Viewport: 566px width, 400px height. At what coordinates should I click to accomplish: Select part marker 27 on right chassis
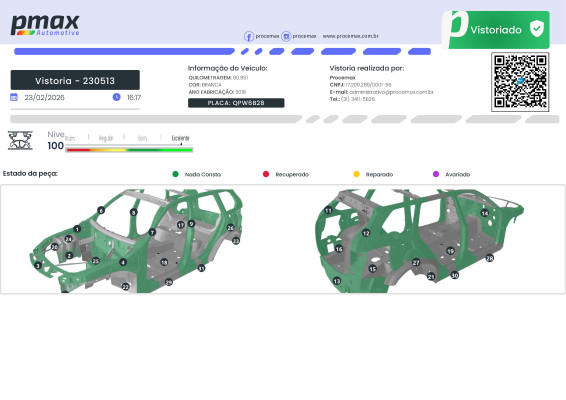(x=416, y=262)
